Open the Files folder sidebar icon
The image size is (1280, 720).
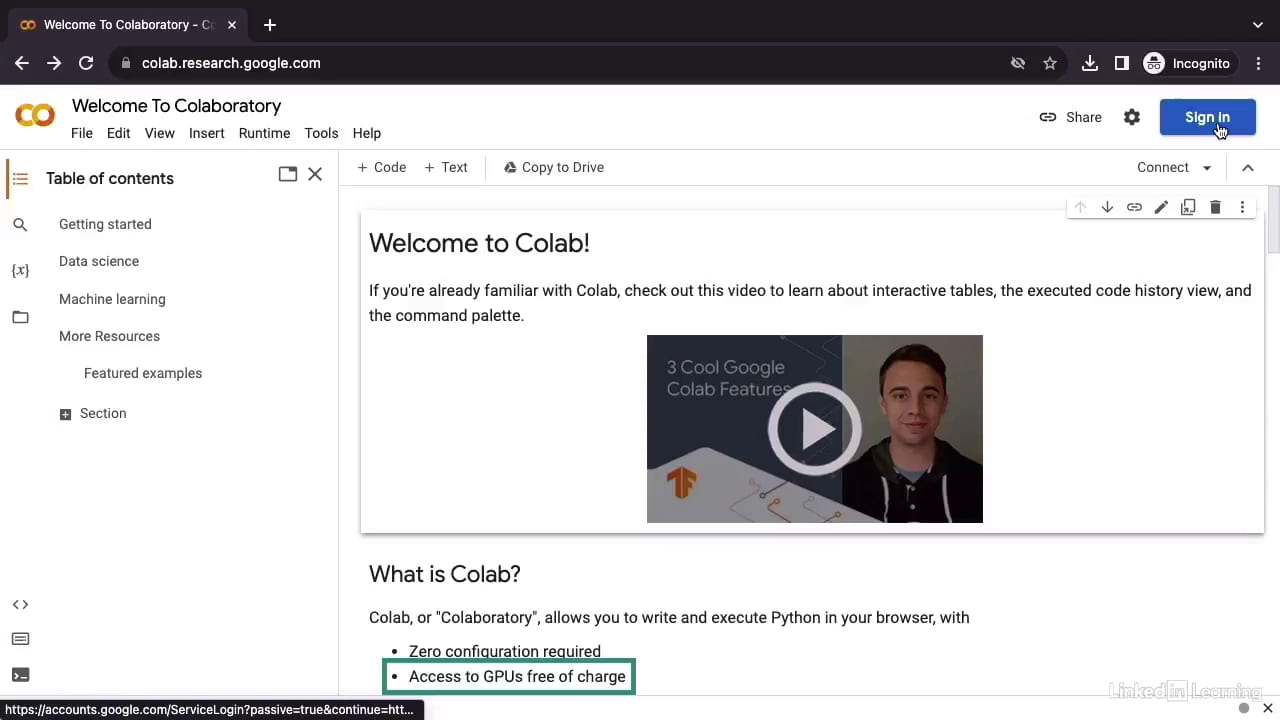coord(20,317)
